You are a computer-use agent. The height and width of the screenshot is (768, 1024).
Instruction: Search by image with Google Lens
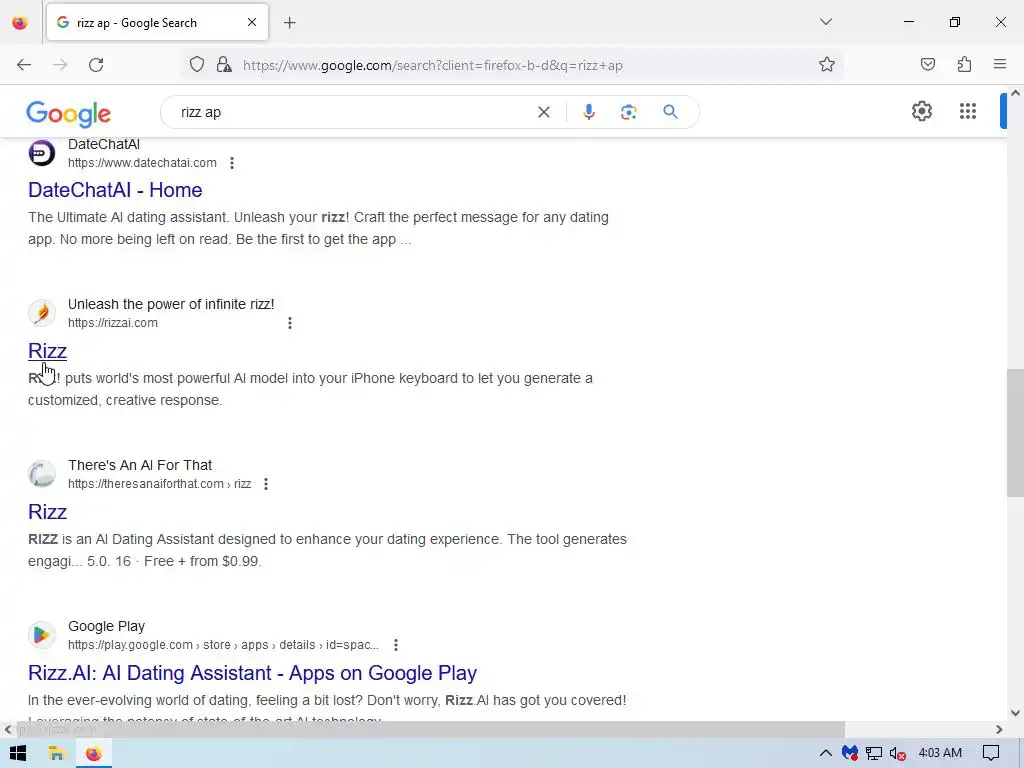(628, 112)
